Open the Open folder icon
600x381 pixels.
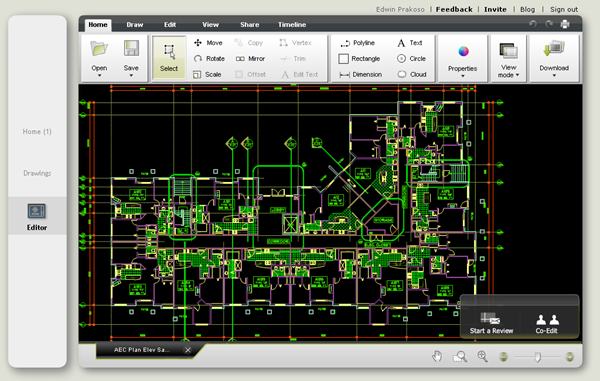99,49
